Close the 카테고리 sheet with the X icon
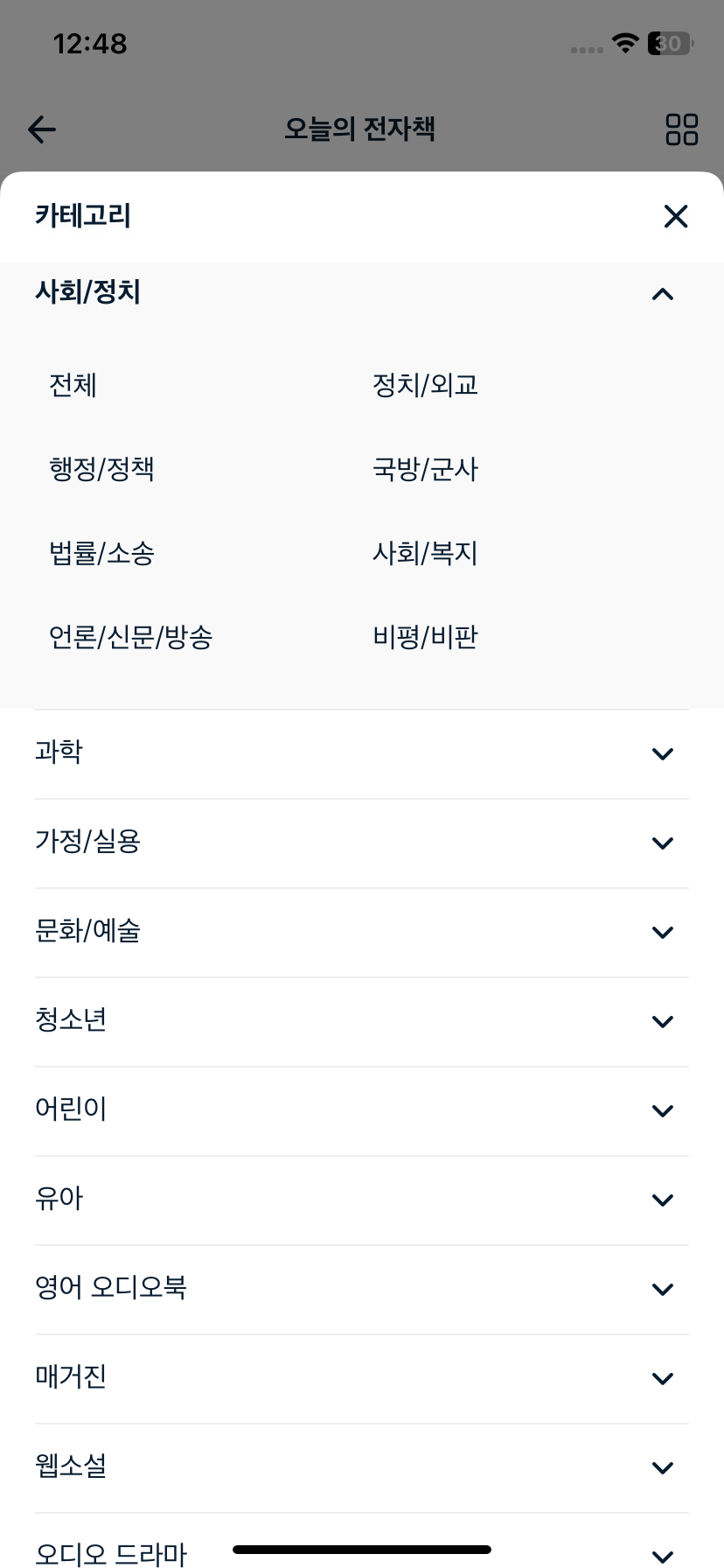This screenshot has height=1568, width=724. (676, 216)
